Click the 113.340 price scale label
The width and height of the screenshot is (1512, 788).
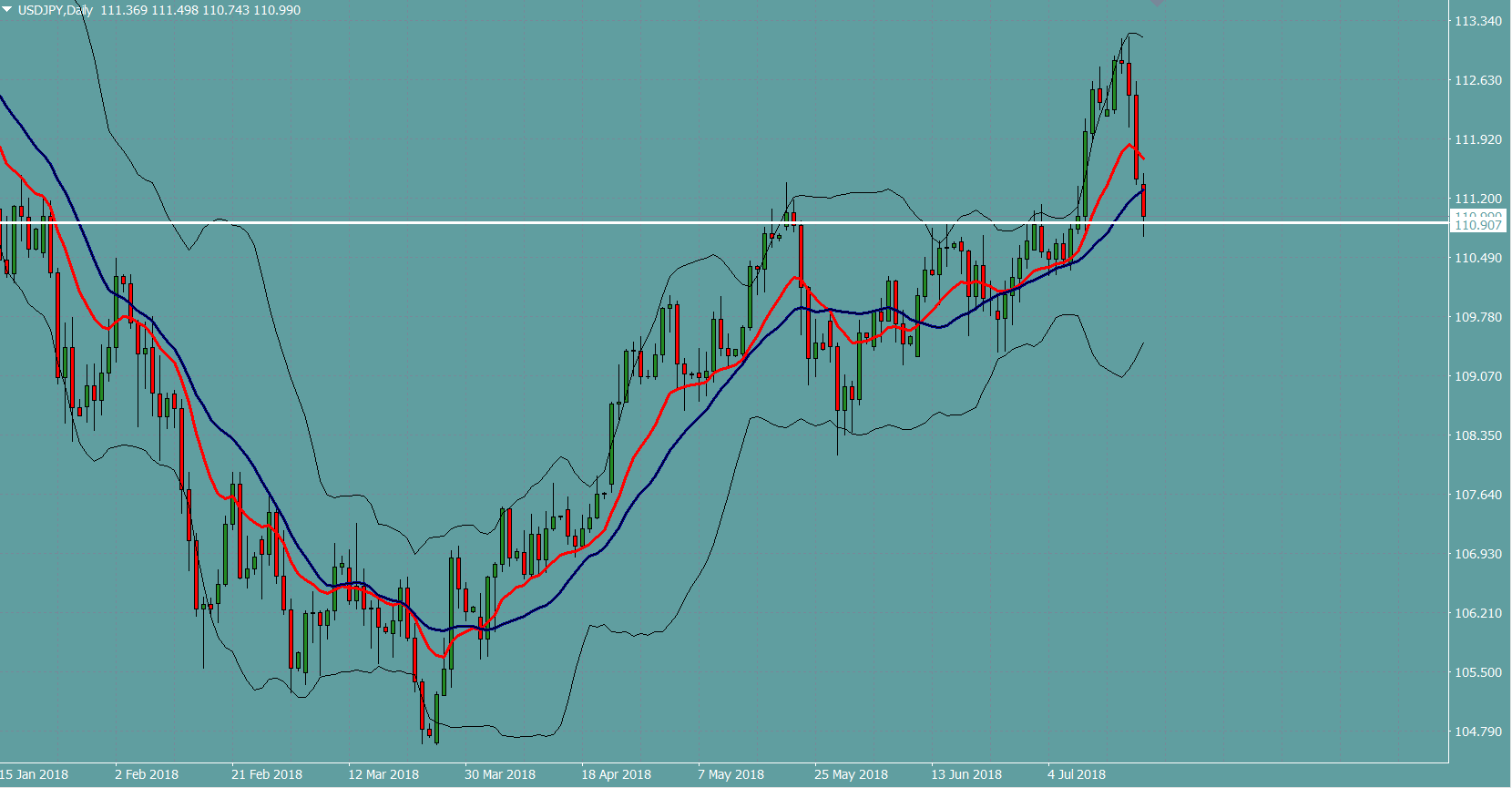coord(1477,21)
